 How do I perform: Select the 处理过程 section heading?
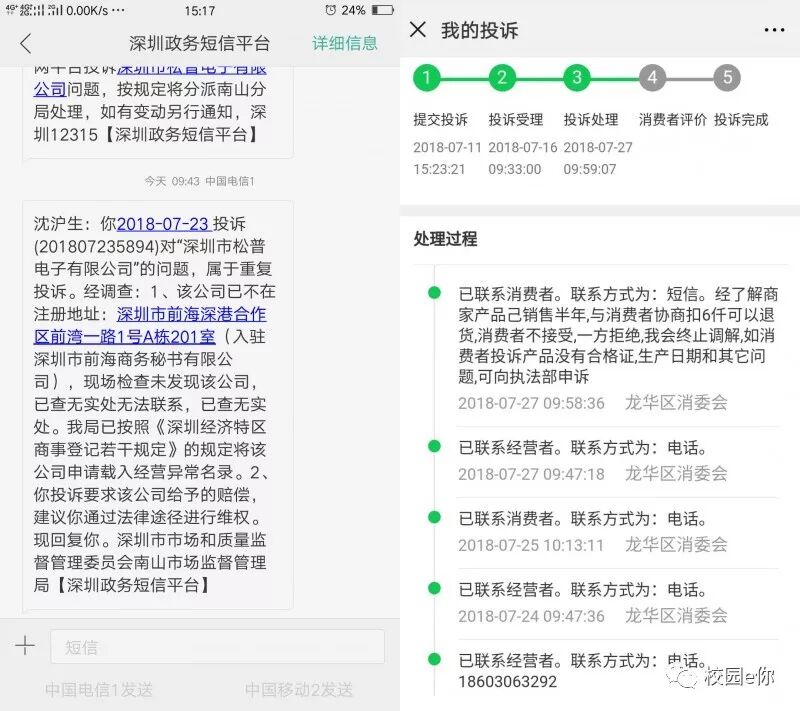point(445,239)
